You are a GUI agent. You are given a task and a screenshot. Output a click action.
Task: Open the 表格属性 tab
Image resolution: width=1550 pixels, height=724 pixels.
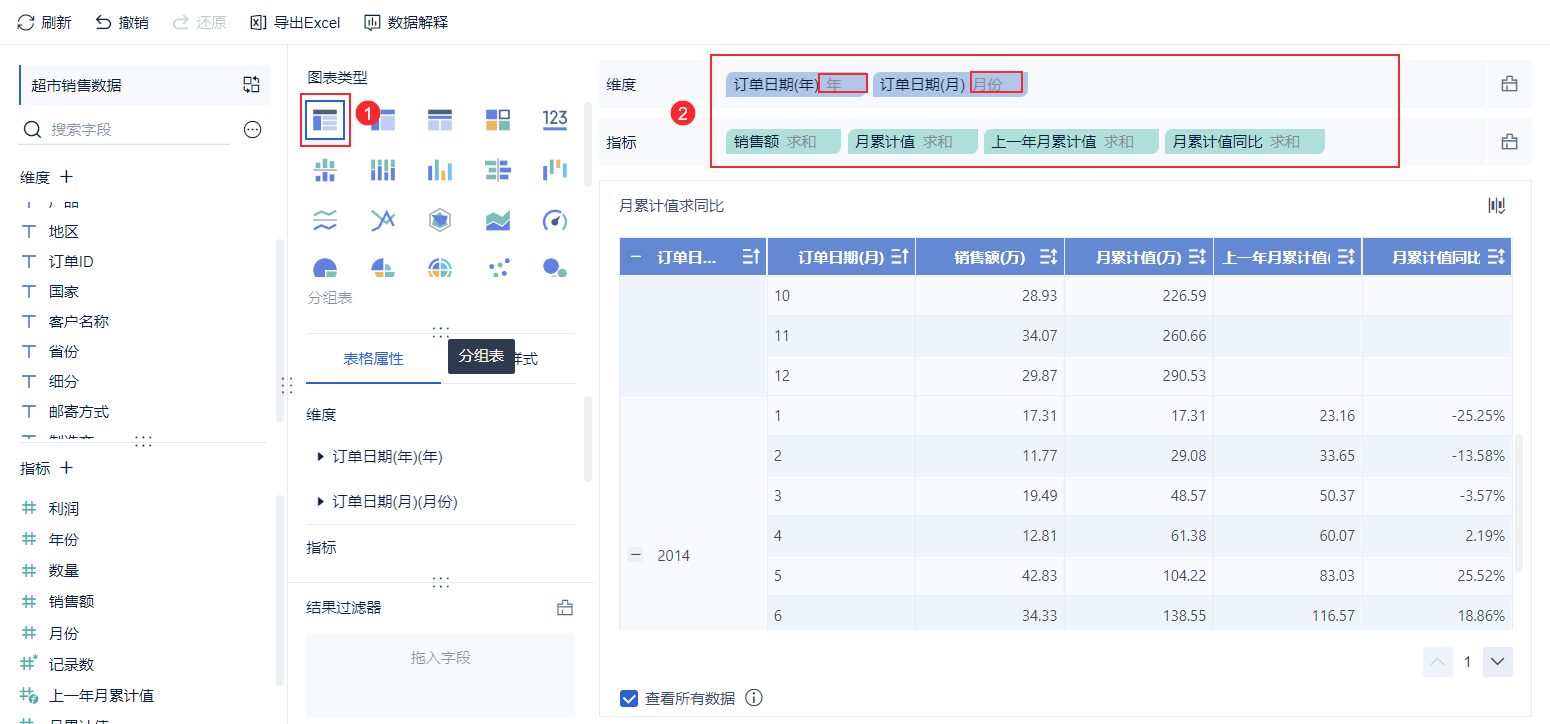click(373, 358)
